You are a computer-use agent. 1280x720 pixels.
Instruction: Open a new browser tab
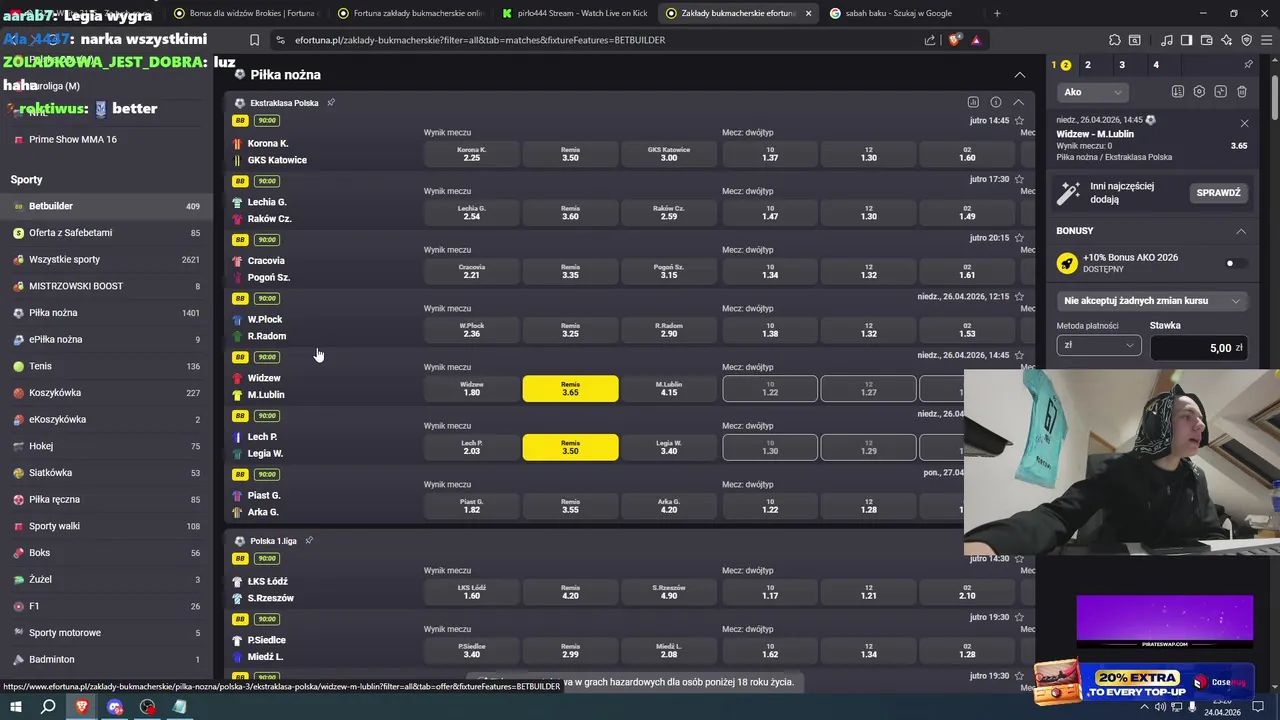point(997,13)
